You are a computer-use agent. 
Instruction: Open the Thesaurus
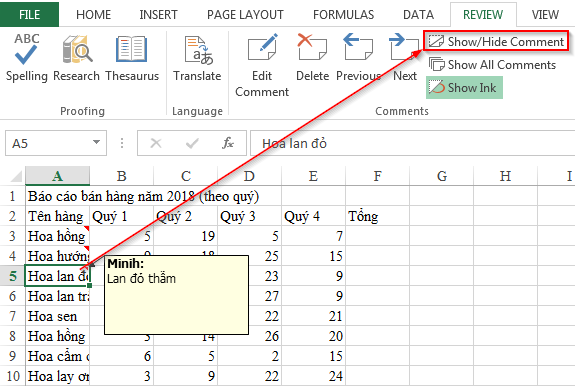[132, 58]
